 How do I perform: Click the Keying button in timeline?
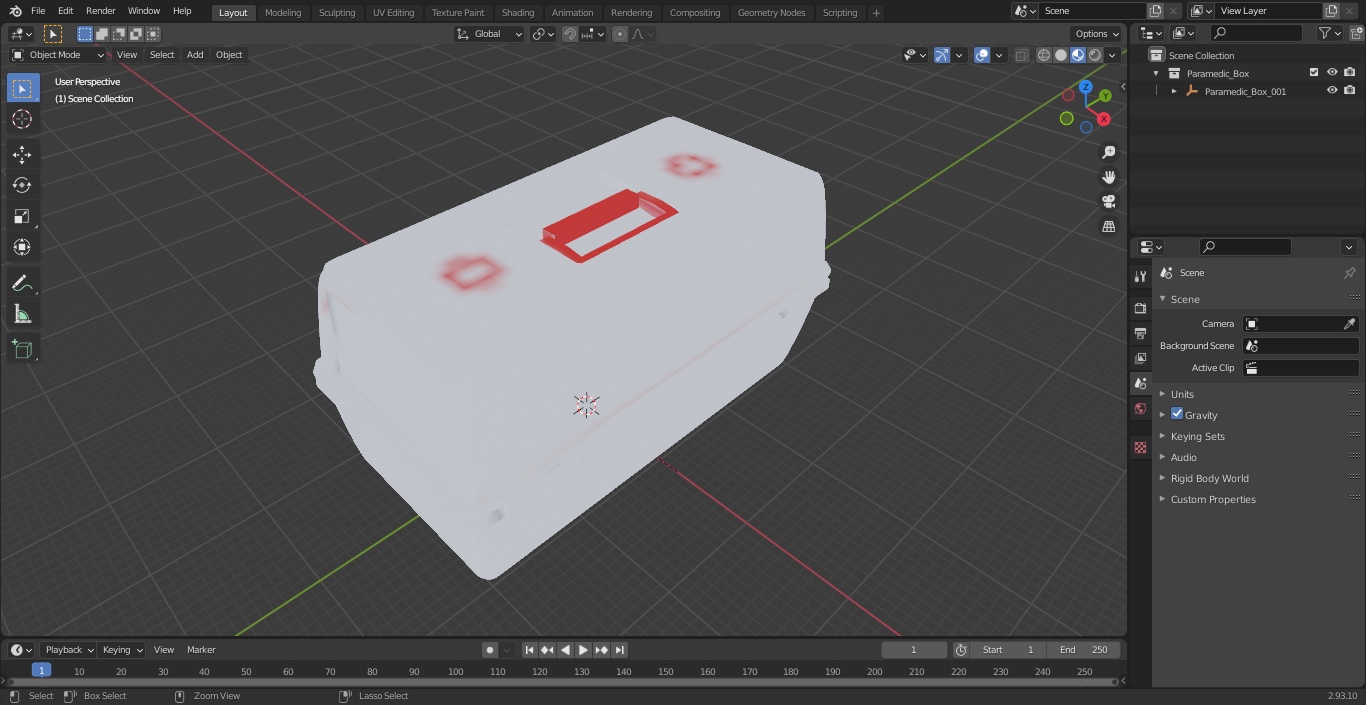(x=122, y=650)
